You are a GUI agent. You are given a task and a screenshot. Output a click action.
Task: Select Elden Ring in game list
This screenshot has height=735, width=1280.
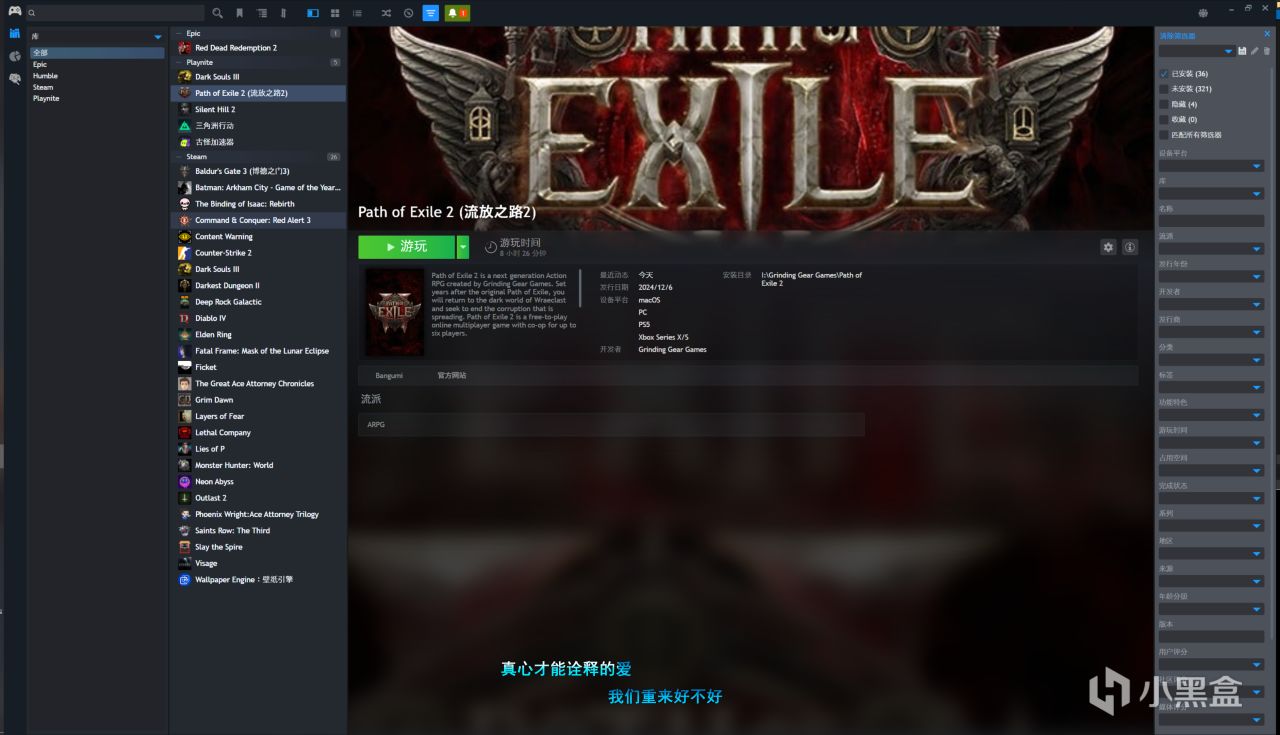[x=259, y=335]
